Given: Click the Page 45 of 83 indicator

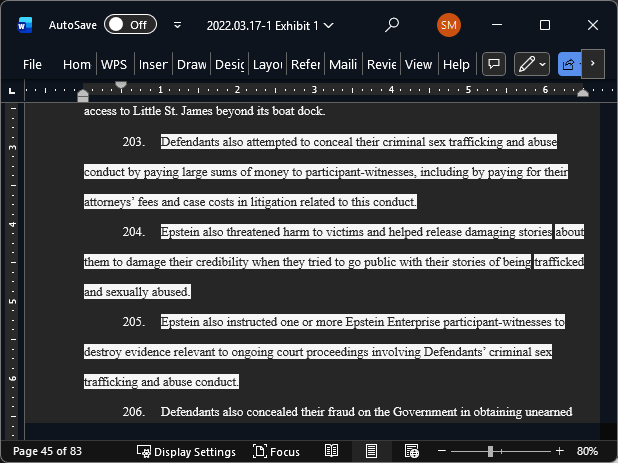Looking at the screenshot, I should pyautogui.click(x=47, y=451).
